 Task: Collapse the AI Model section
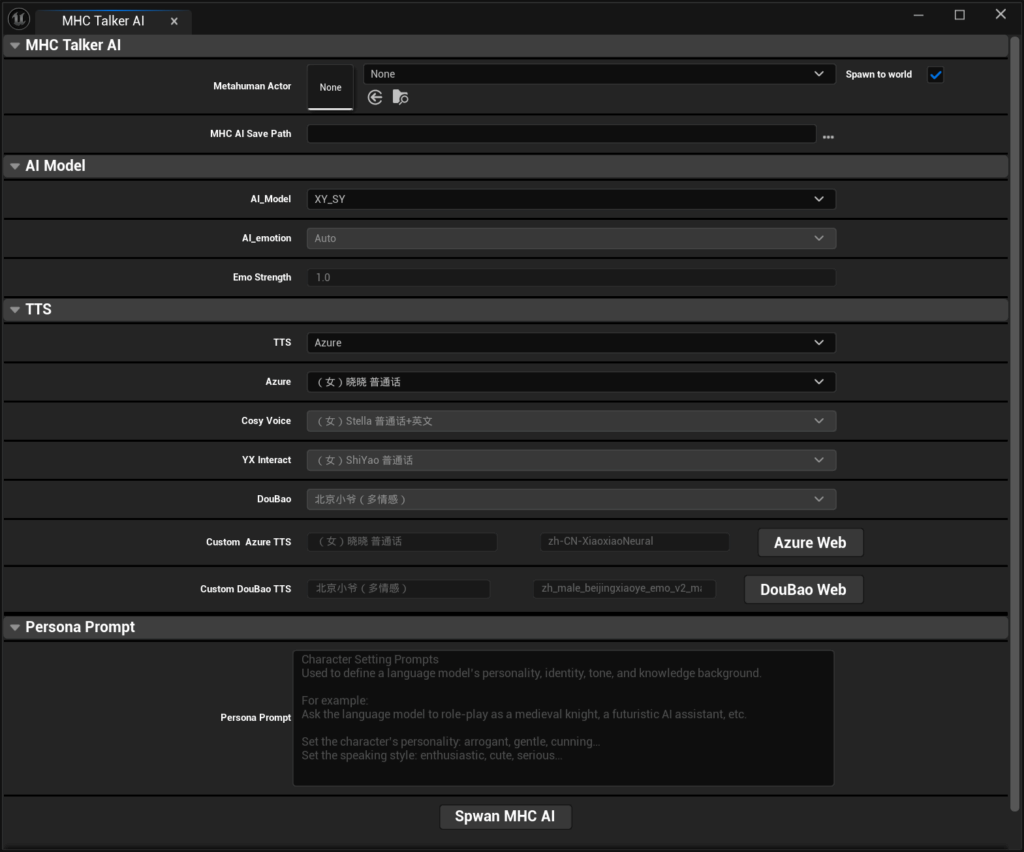(x=15, y=166)
